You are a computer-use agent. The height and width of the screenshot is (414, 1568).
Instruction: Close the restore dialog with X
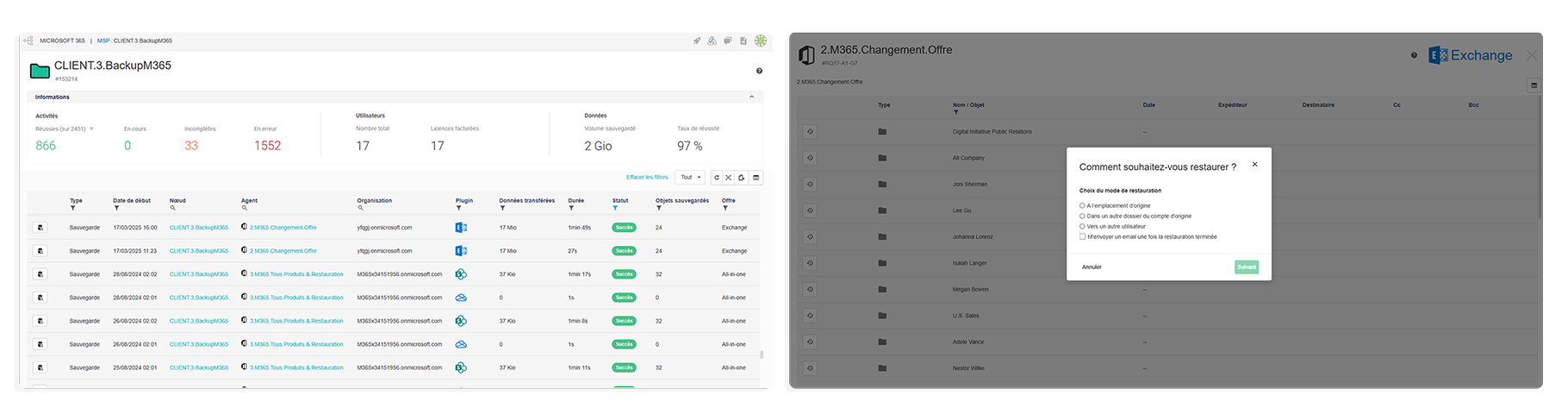pos(1254,164)
